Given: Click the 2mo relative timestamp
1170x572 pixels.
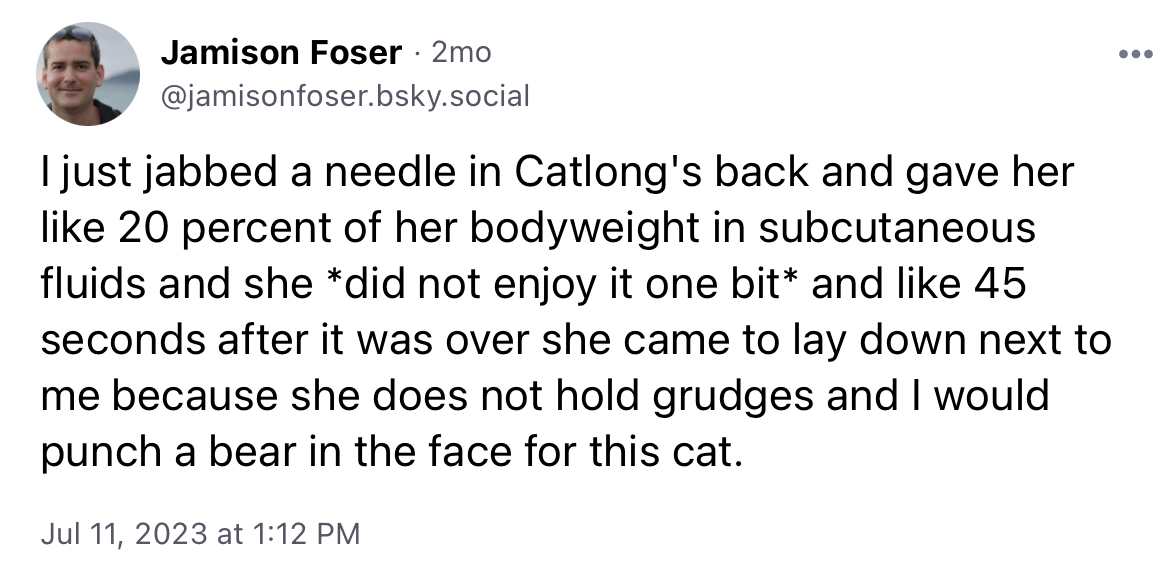Looking at the screenshot, I should (461, 52).
